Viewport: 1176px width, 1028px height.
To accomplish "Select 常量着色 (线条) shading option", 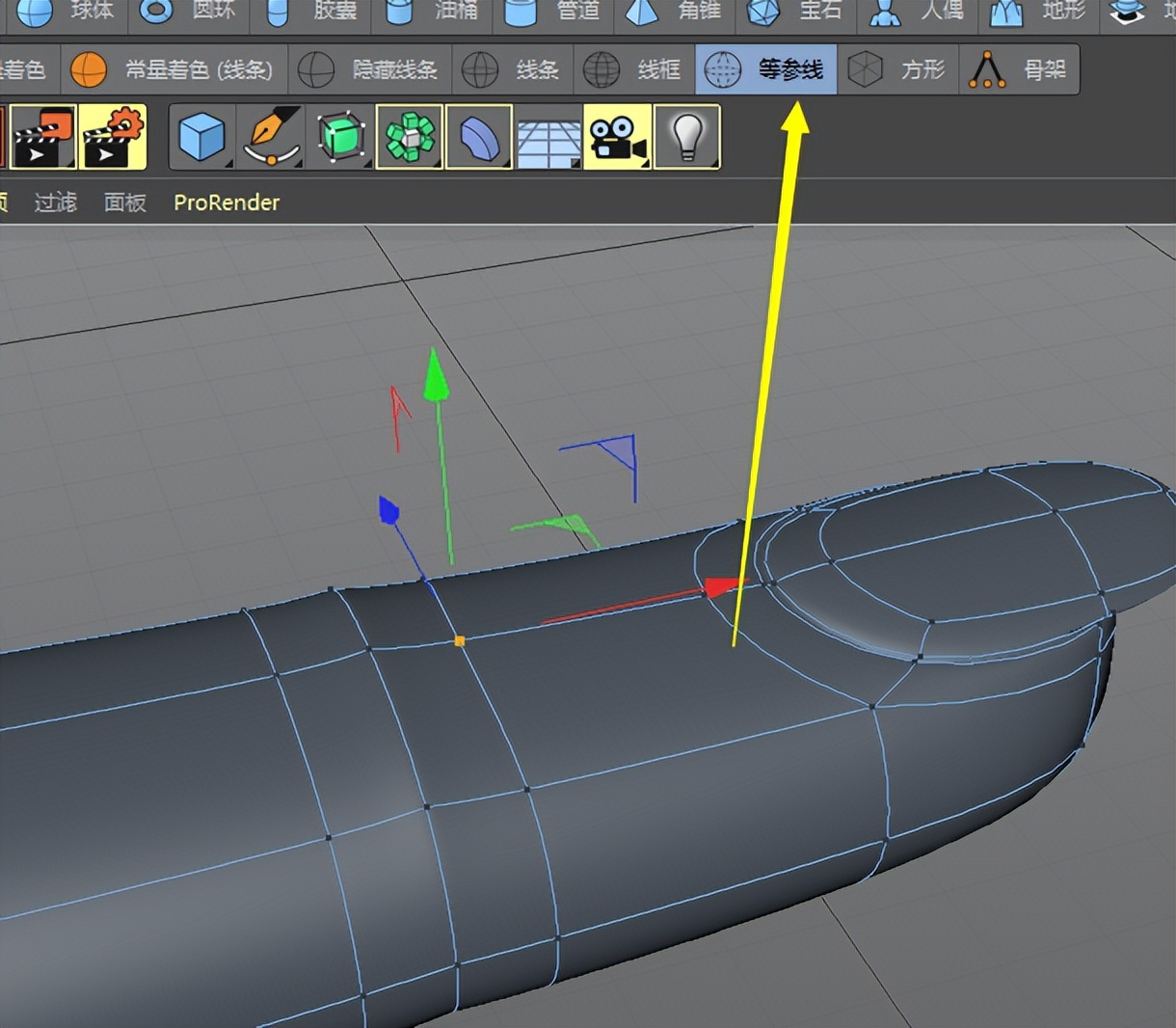I will (174, 69).
